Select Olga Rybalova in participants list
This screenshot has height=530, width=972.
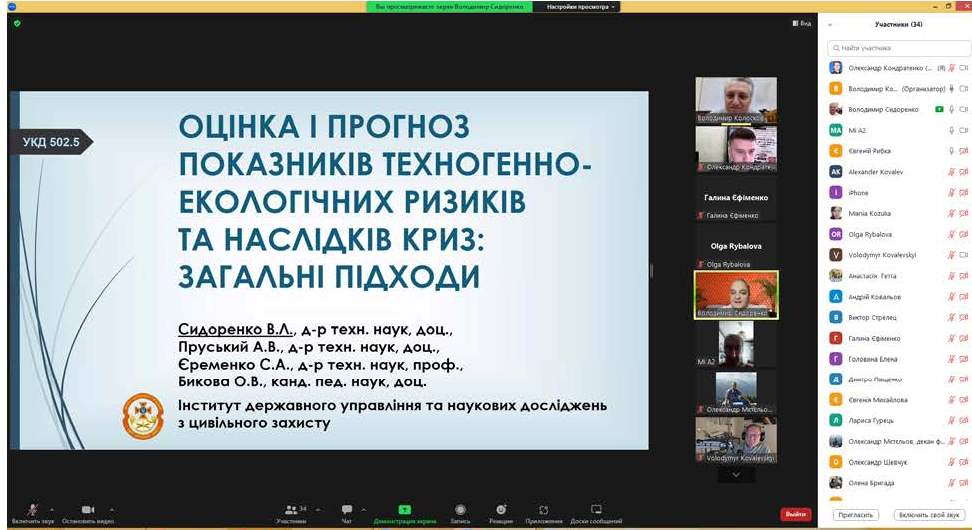[x=870, y=234]
